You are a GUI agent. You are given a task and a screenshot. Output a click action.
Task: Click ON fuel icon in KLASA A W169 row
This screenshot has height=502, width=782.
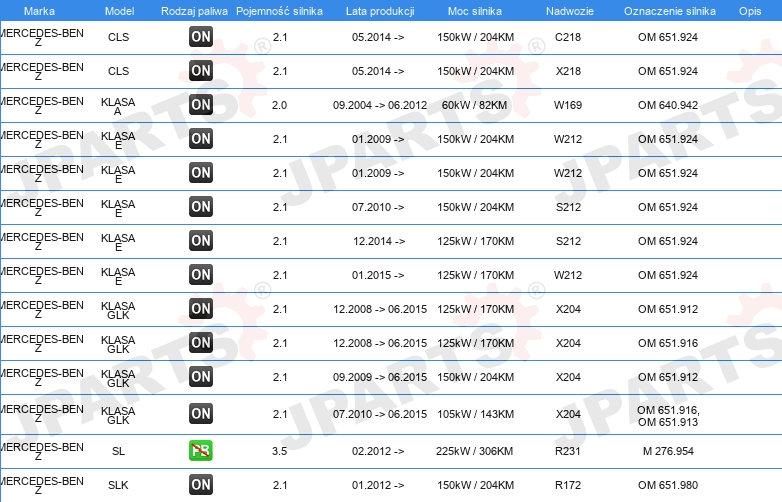pyautogui.click(x=201, y=105)
